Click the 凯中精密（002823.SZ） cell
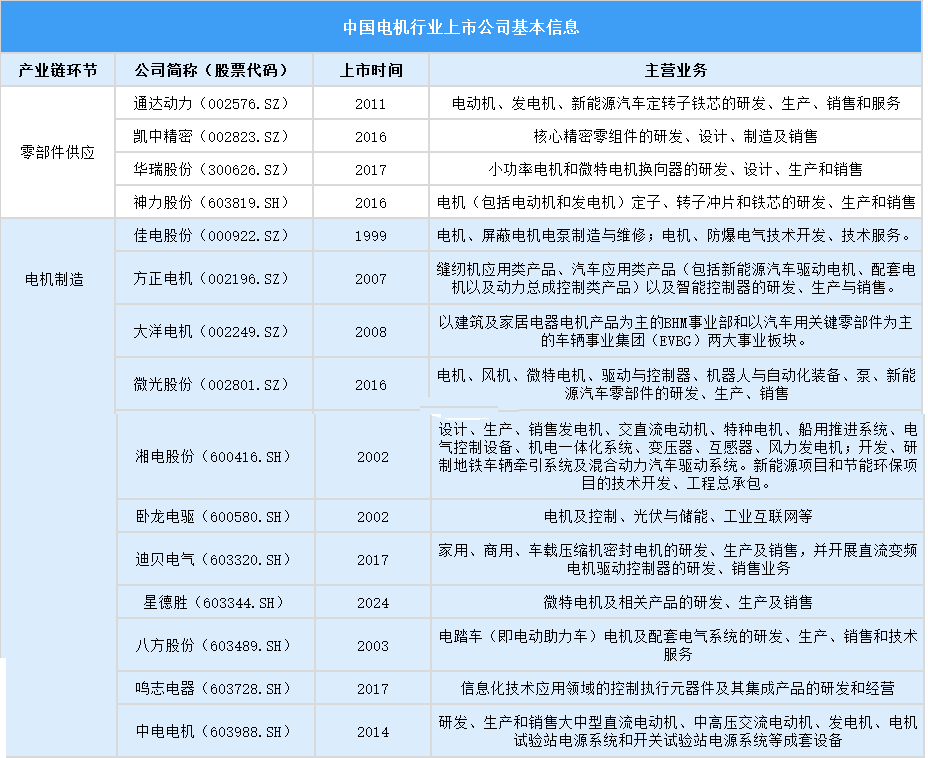 click(211, 136)
